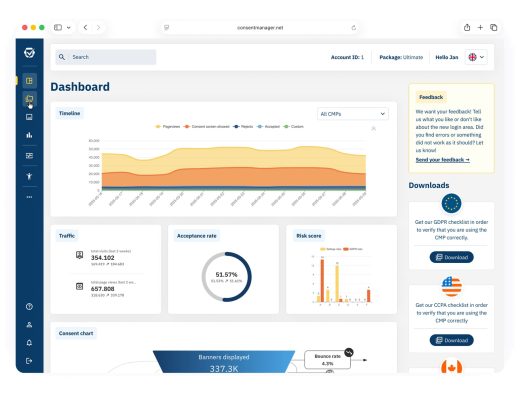The width and height of the screenshot is (520, 397).
Task: Click the Acceptance rate card label
Action: (196, 236)
